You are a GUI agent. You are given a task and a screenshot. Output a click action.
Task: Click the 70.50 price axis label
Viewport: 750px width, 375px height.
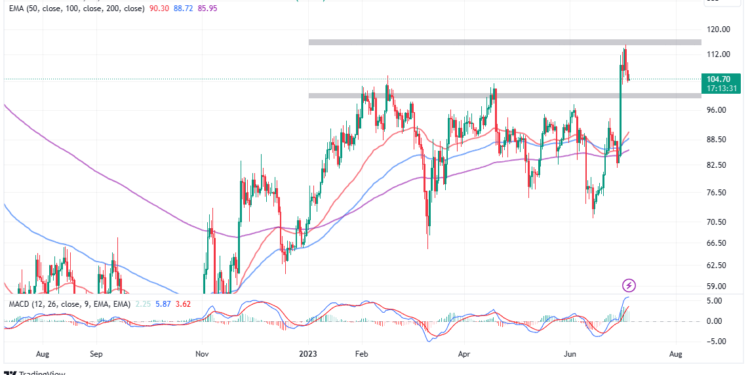coord(718,222)
